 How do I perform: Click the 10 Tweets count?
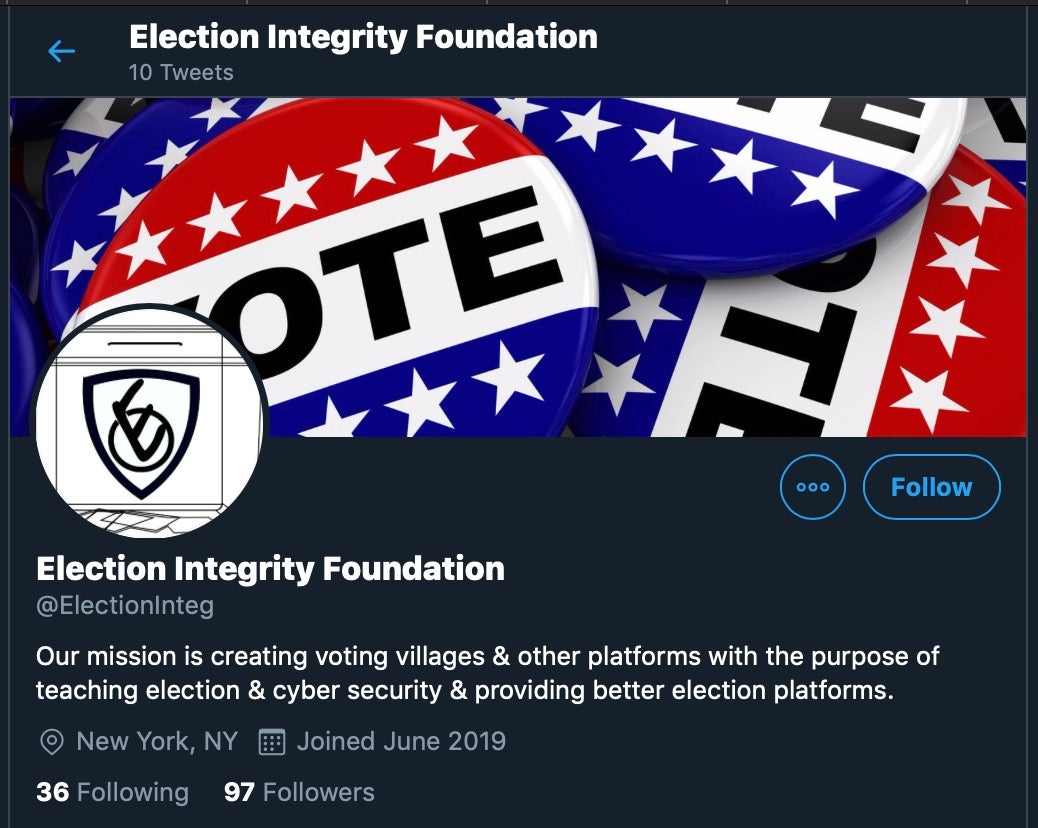point(181,73)
